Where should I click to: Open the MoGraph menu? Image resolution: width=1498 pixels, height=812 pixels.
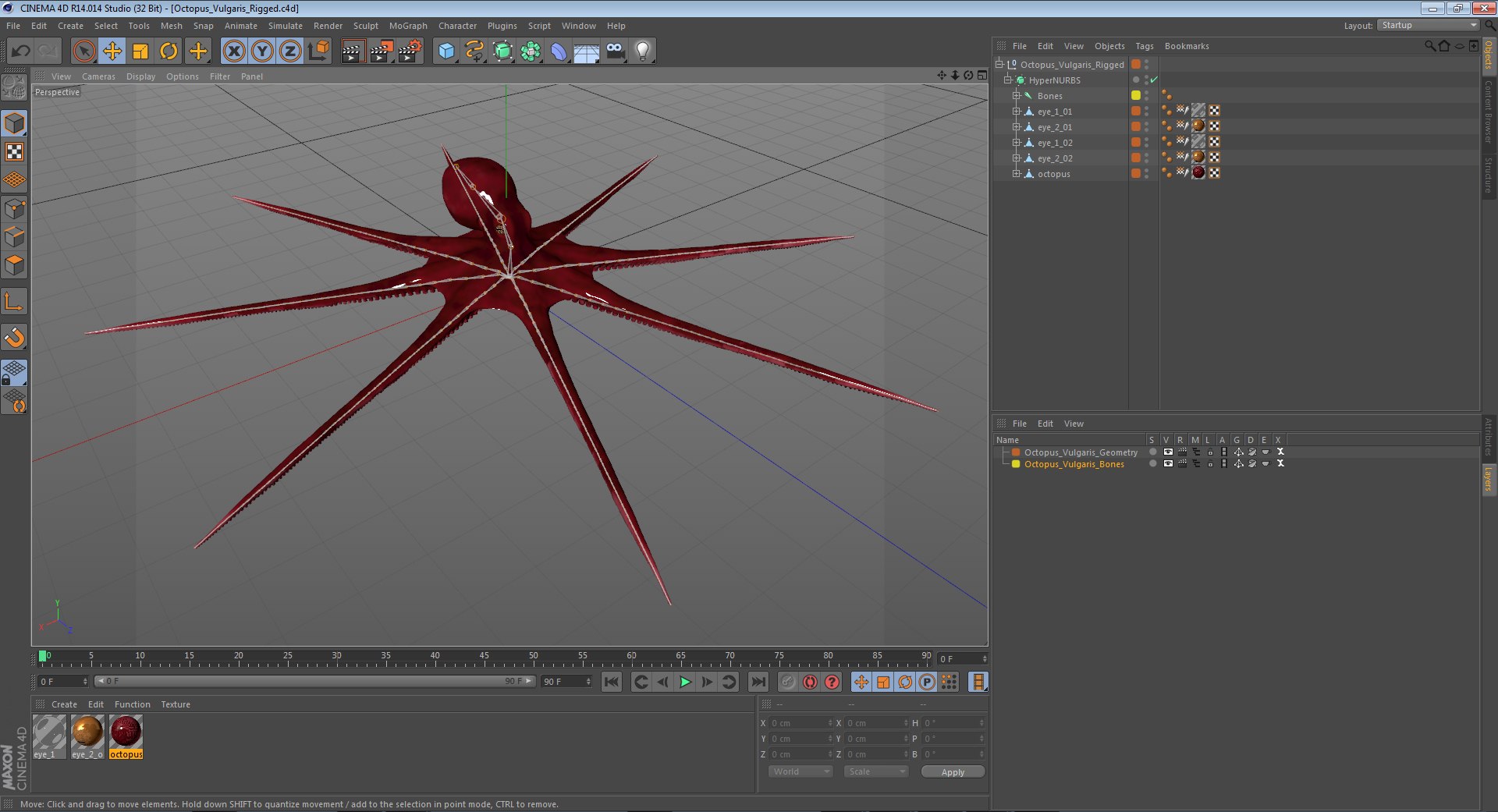[x=408, y=26]
